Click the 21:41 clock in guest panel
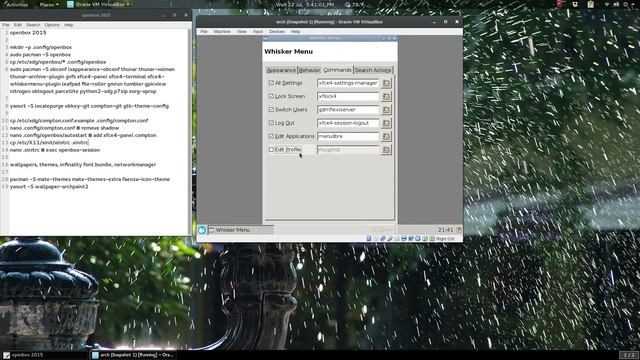Screen dimensions: 640x360 coord(445,230)
